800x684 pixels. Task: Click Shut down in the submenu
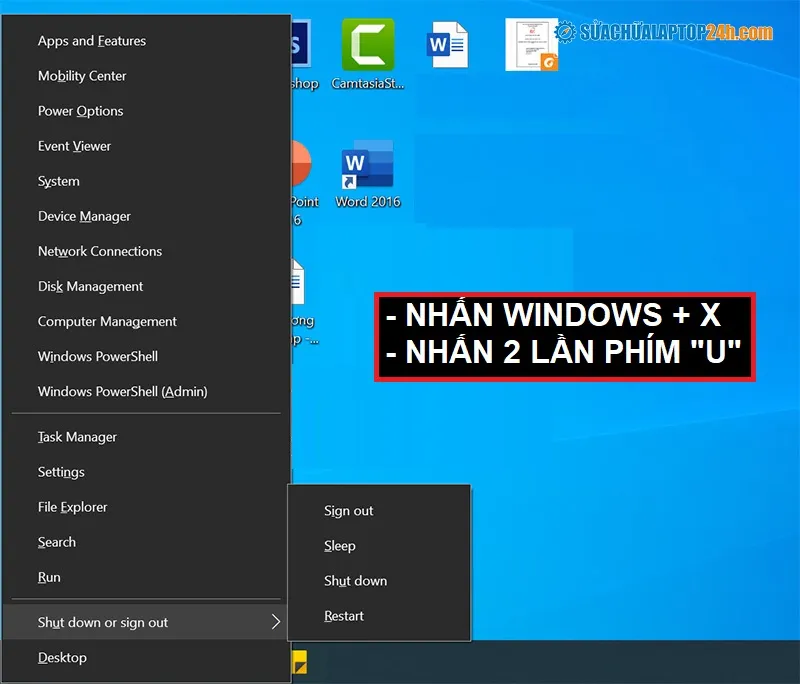[355, 581]
